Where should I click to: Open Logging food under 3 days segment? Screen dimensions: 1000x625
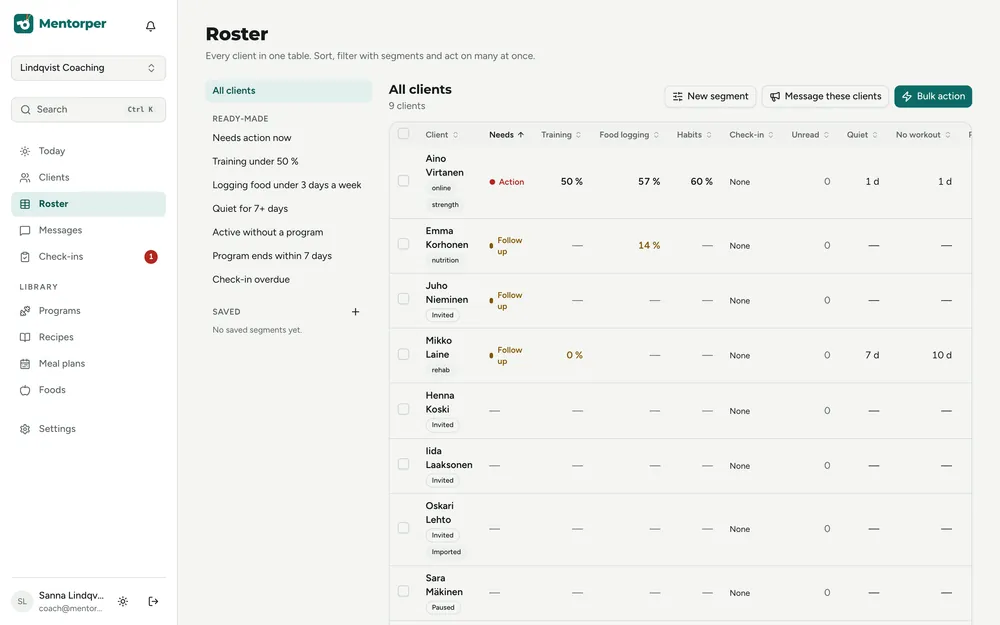tap(287, 185)
